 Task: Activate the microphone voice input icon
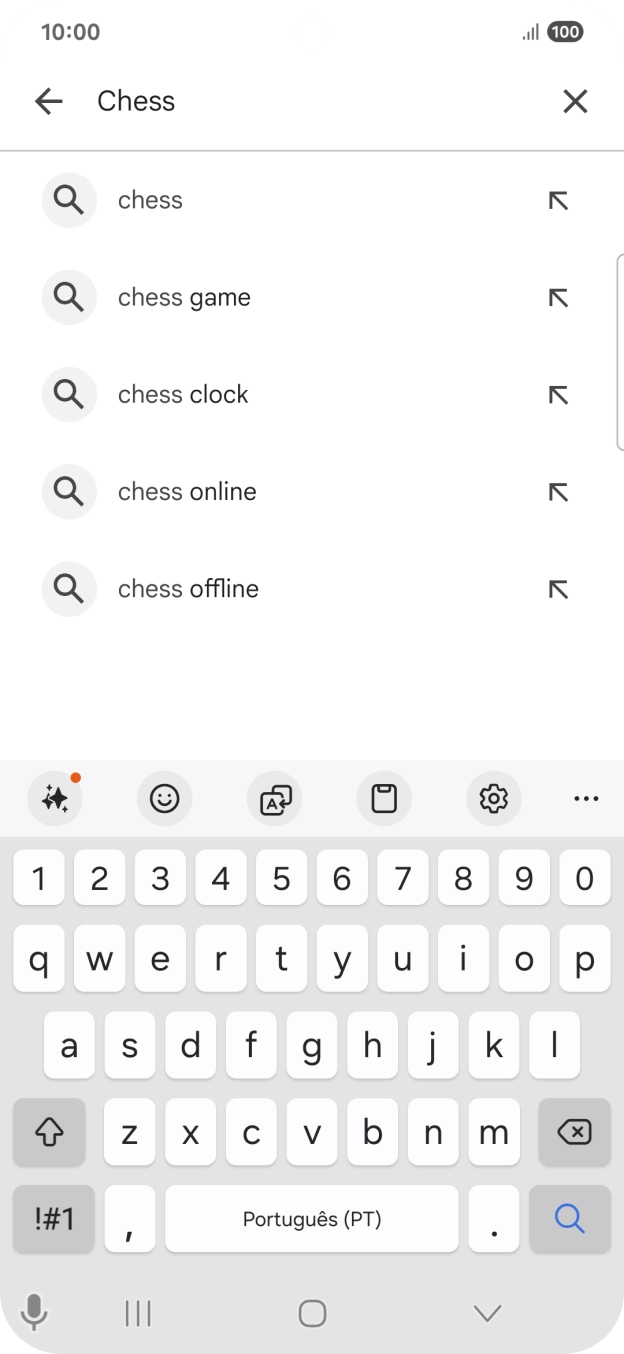34,1313
